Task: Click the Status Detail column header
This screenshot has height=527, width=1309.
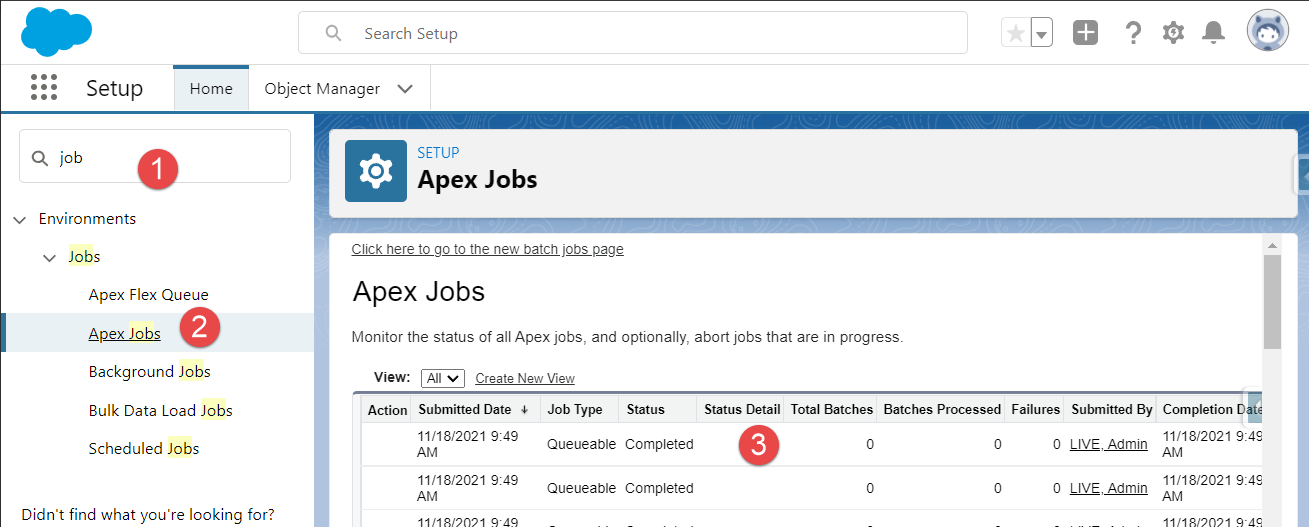Action: (x=742, y=409)
